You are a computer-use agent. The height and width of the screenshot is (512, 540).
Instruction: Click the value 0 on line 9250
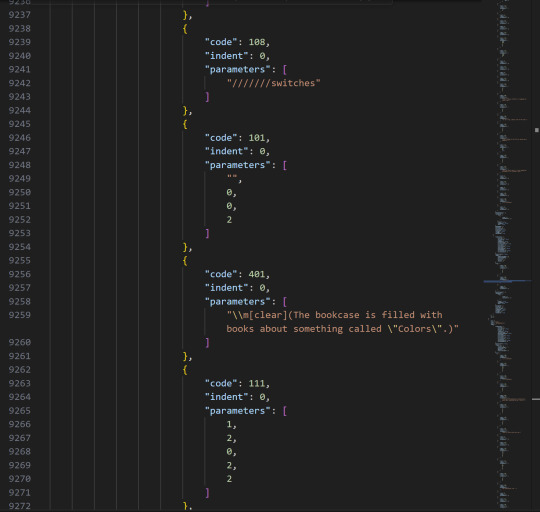[229, 192]
